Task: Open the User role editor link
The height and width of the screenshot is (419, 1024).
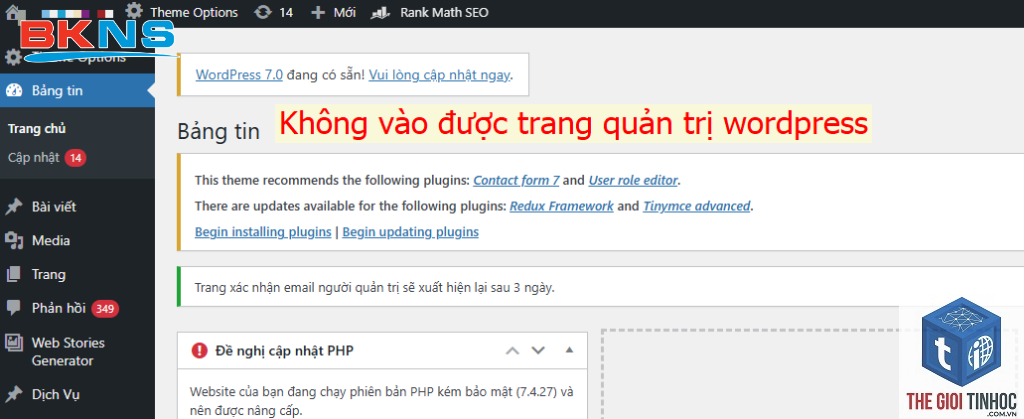Action: [x=633, y=180]
